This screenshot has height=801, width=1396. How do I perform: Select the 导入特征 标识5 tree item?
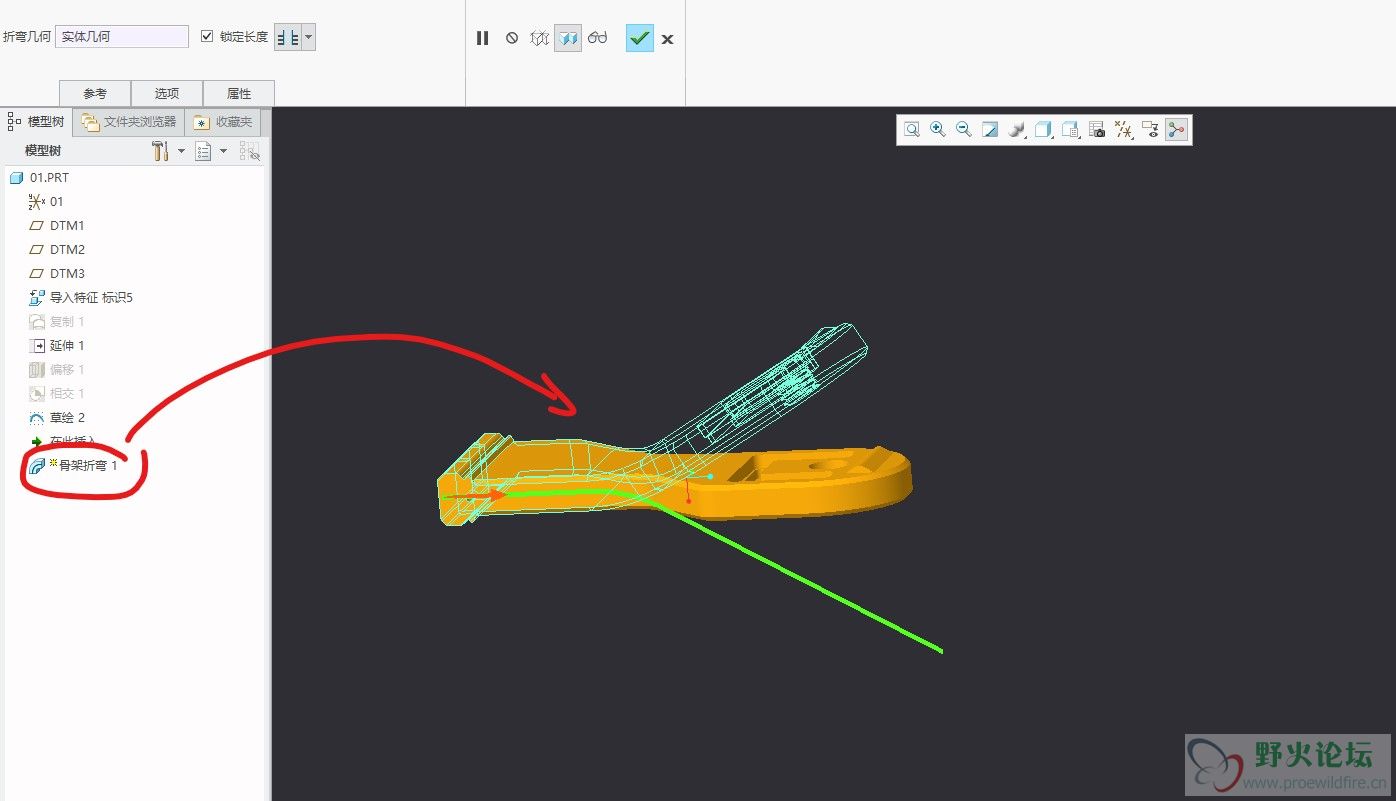(x=91, y=297)
